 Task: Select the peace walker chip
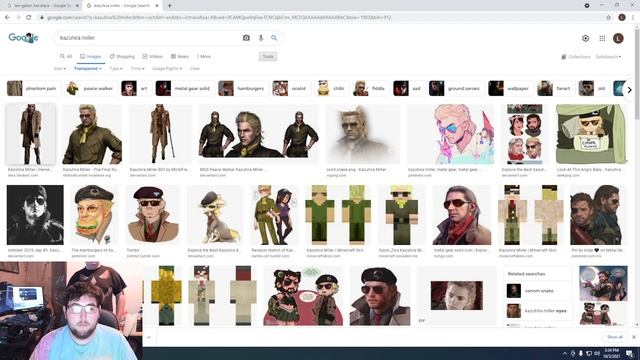tap(90, 89)
